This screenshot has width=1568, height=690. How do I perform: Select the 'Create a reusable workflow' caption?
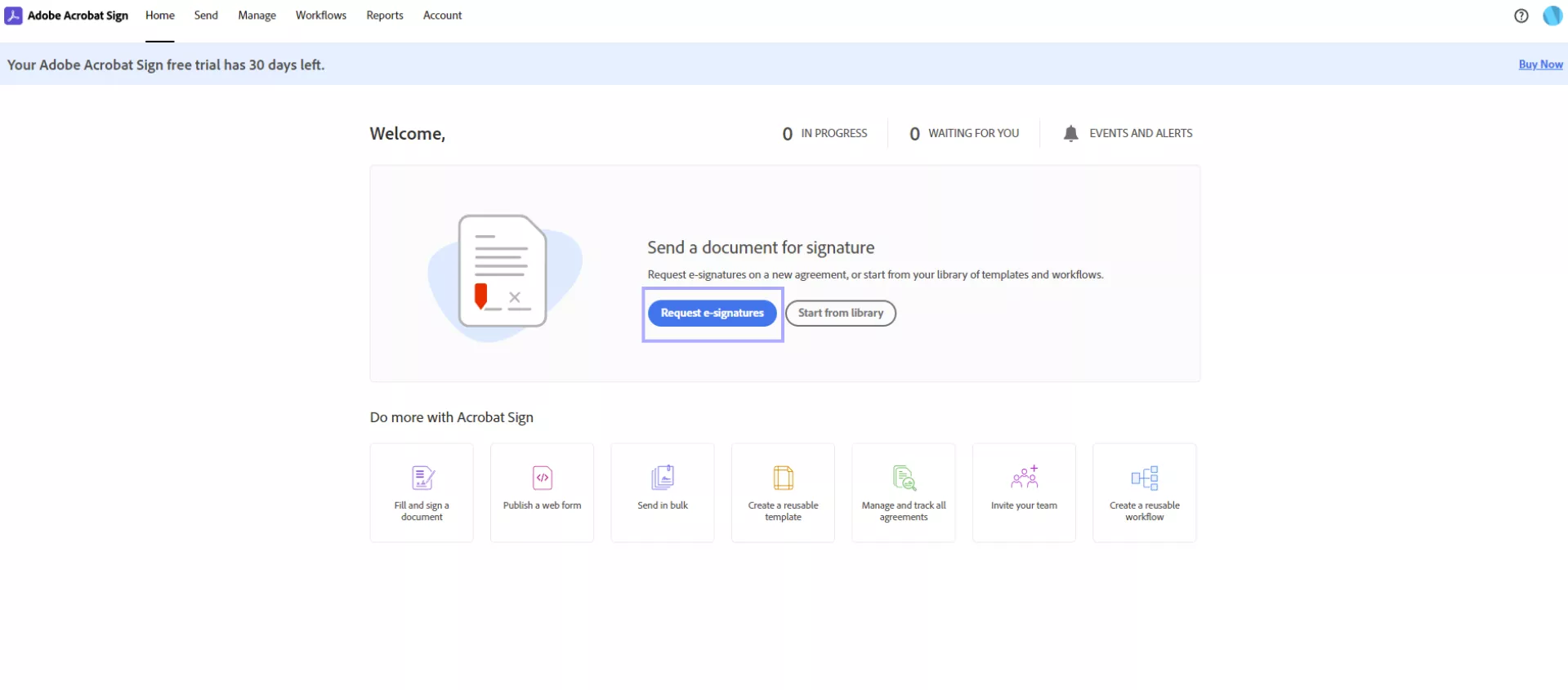point(1145,511)
